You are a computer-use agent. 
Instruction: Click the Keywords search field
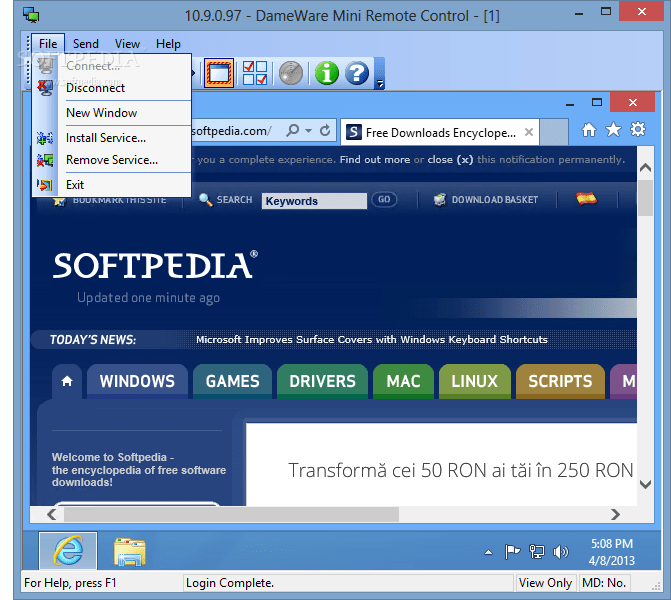click(314, 201)
